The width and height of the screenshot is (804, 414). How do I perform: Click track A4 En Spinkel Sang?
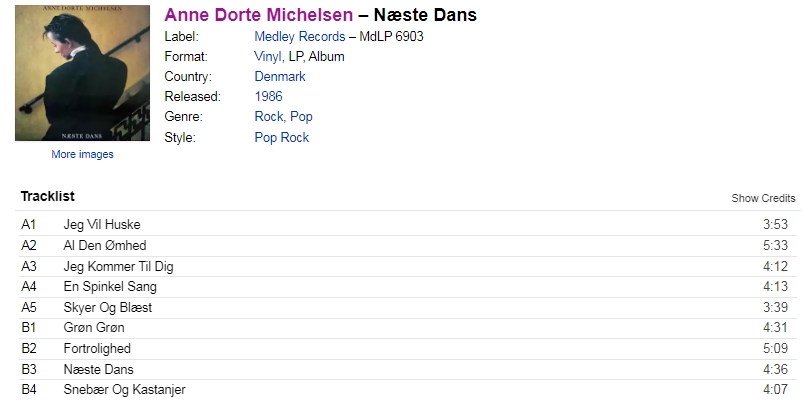[408, 286]
